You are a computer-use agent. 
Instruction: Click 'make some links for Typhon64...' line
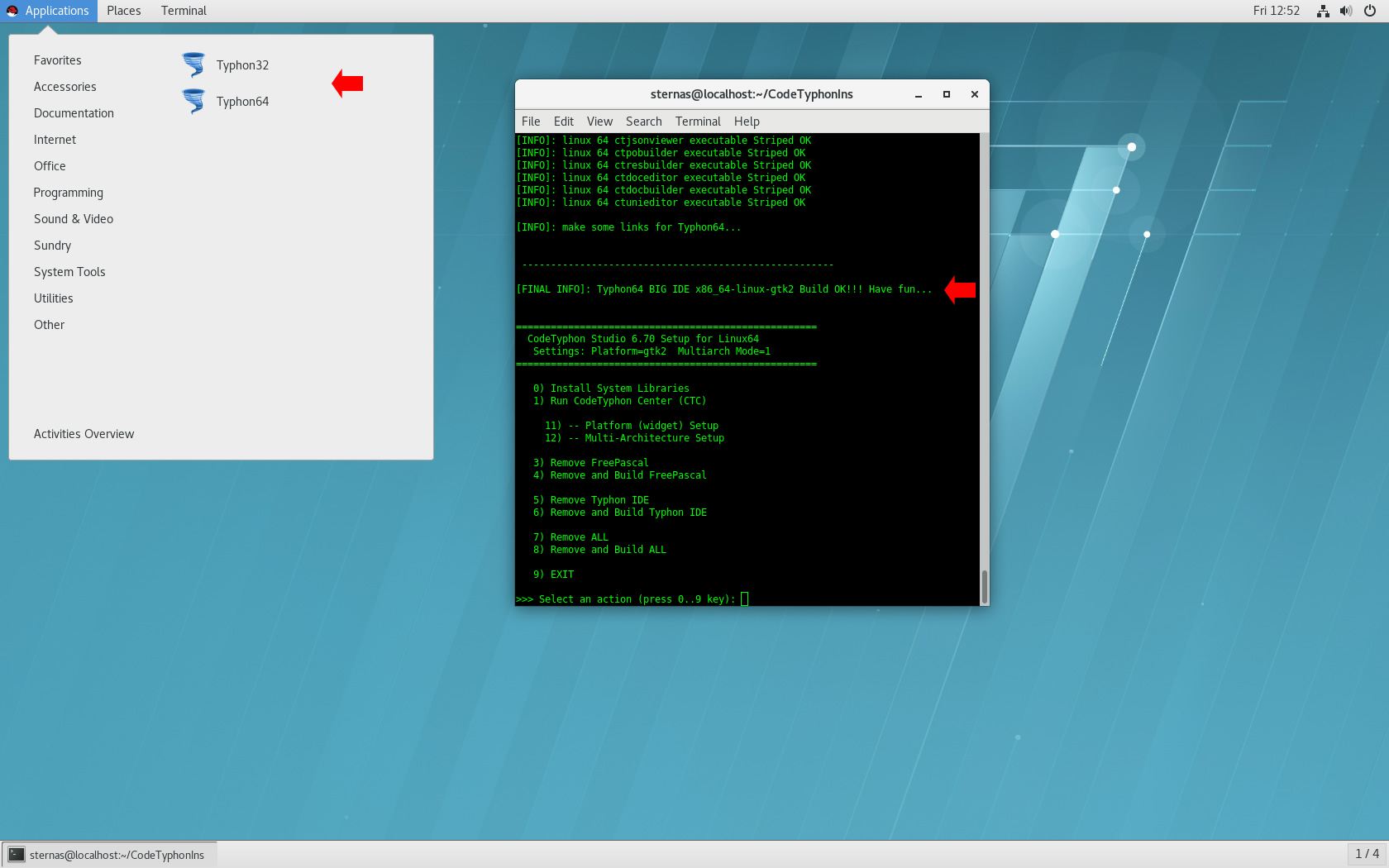pos(628,227)
